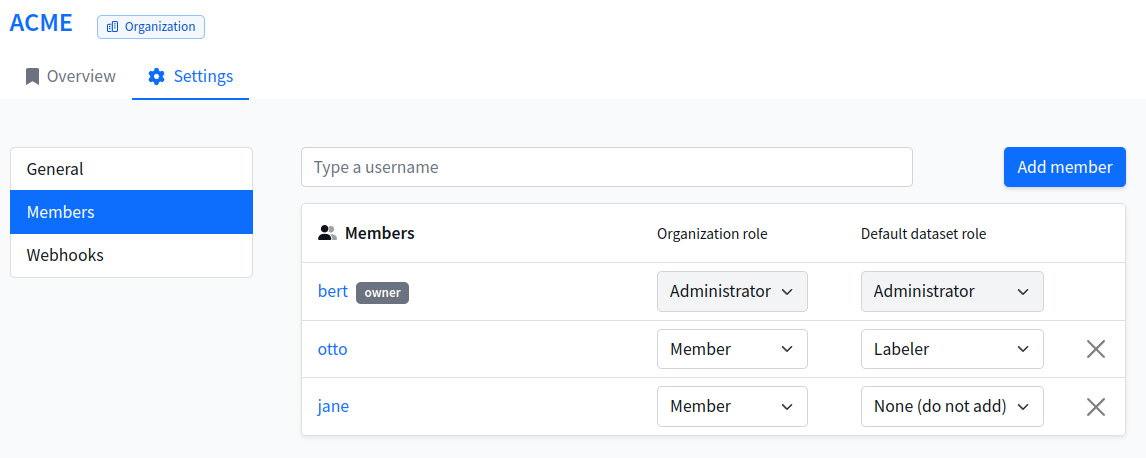The image size is (1146, 458).
Task: Expand jane's default dataset role dropdown
Action: pyautogui.click(x=951, y=406)
